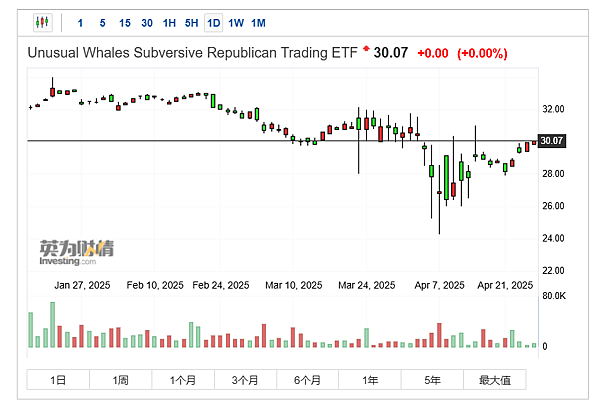This screenshot has height=410, width=600.
Task: Click the 22.00 price axis label
Action: 553,271
